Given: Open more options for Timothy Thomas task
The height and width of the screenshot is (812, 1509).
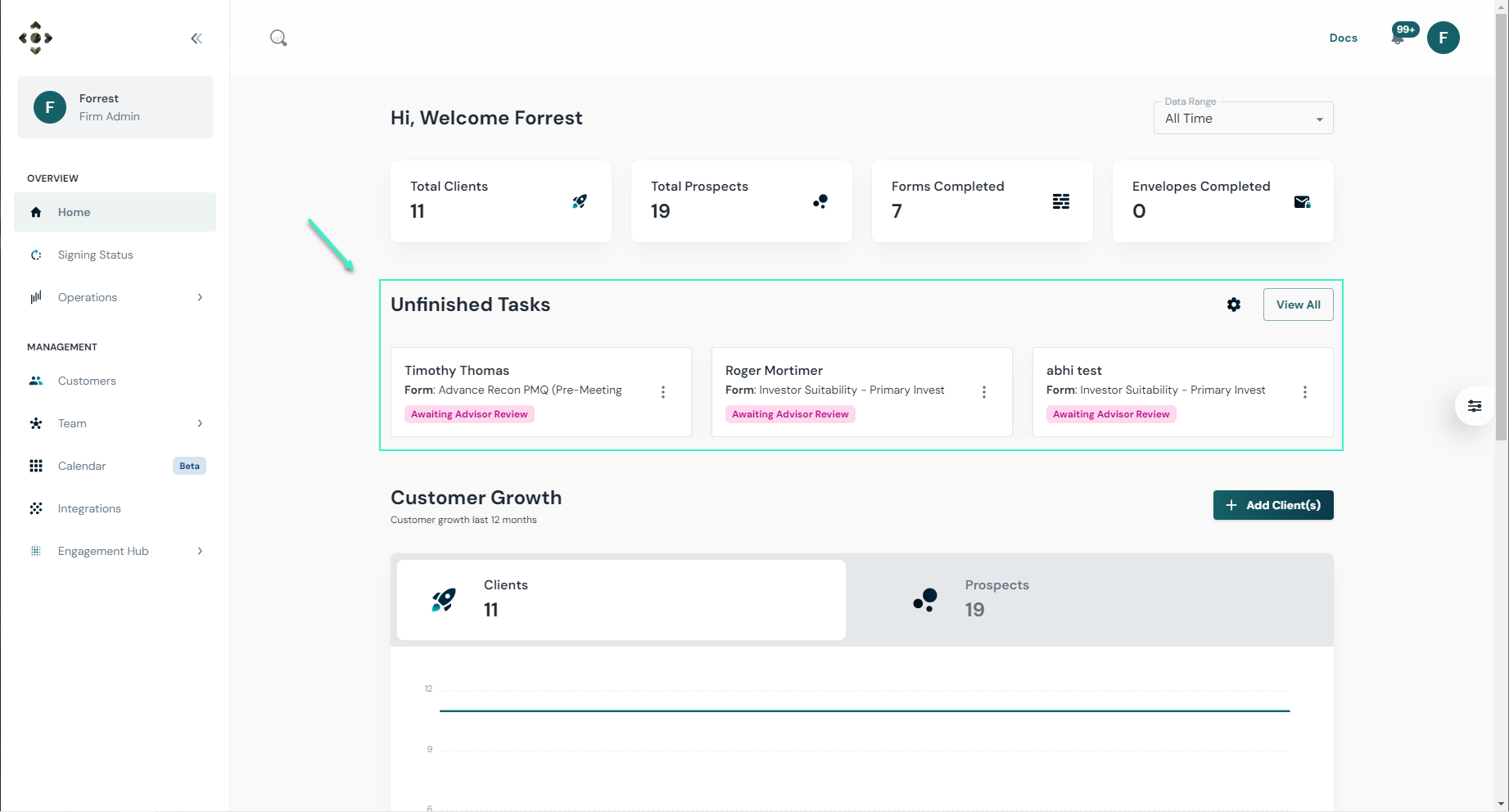Looking at the screenshot, I should coord(663,392).
